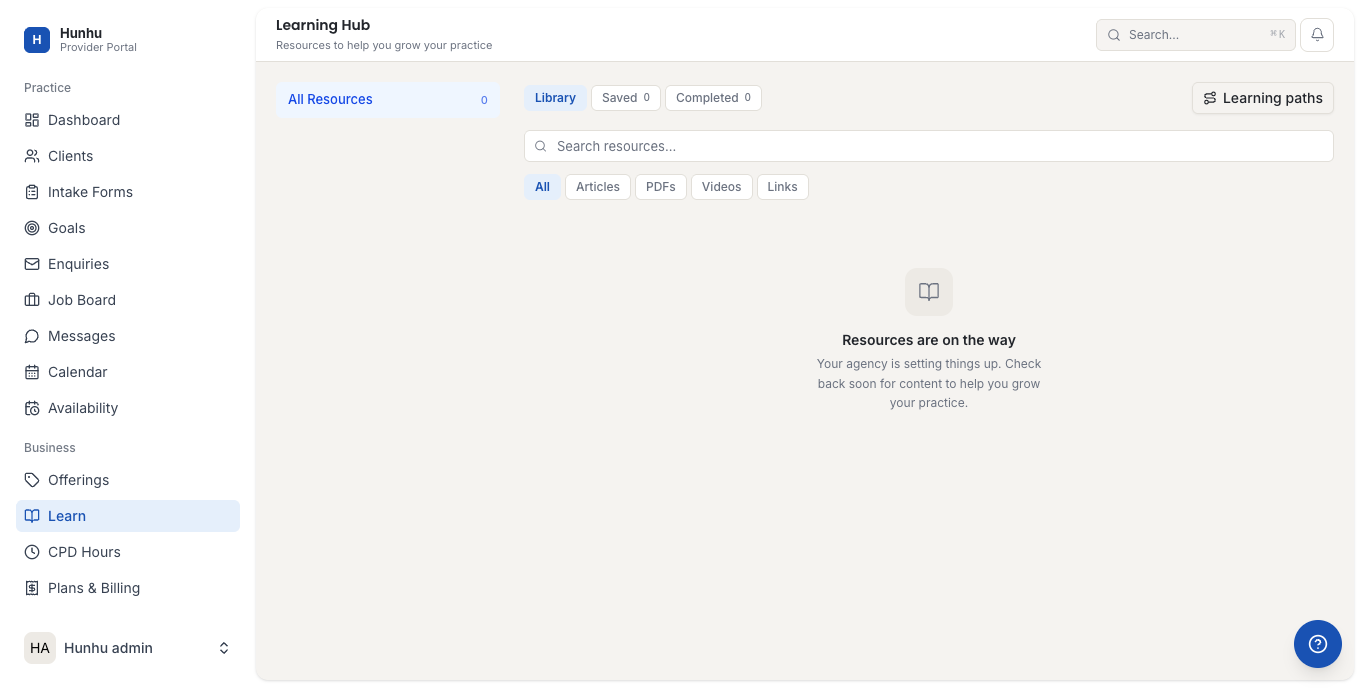Viewport: 1362px width, 688px height.
Task: Open Messages in sidebar
Action: [x=128, y=336]
